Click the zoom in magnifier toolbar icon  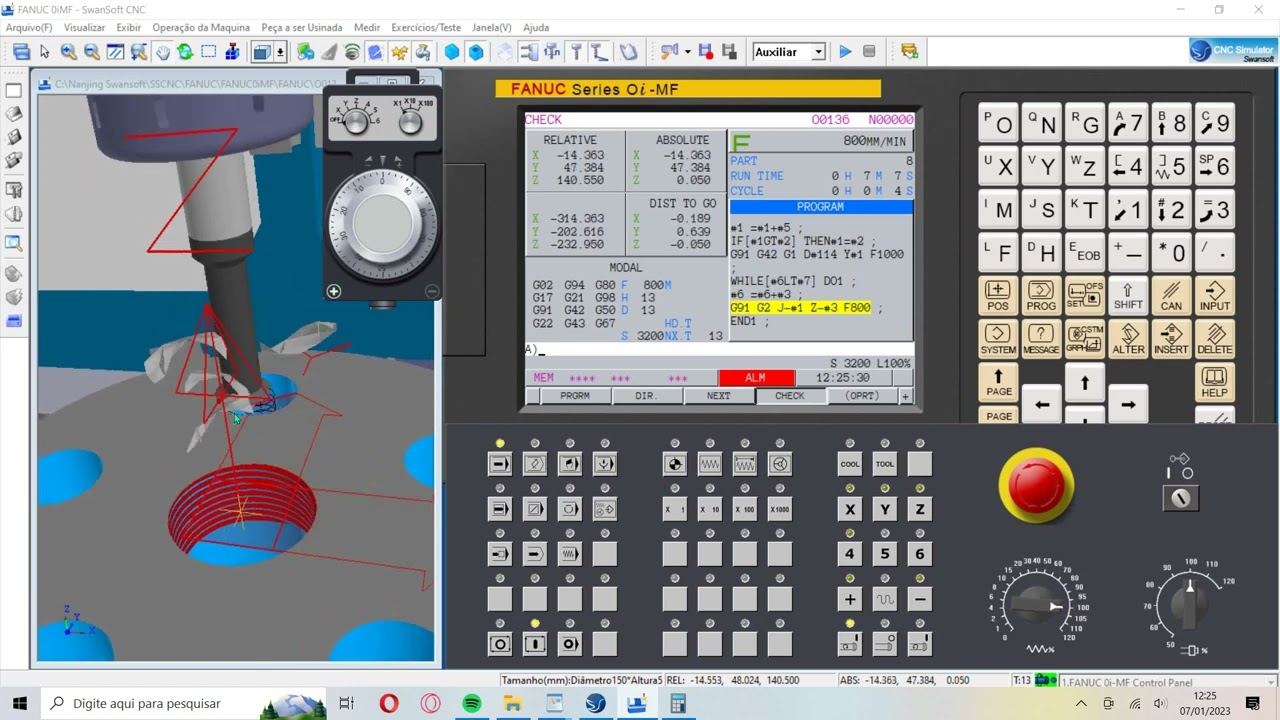click(68, 52)
